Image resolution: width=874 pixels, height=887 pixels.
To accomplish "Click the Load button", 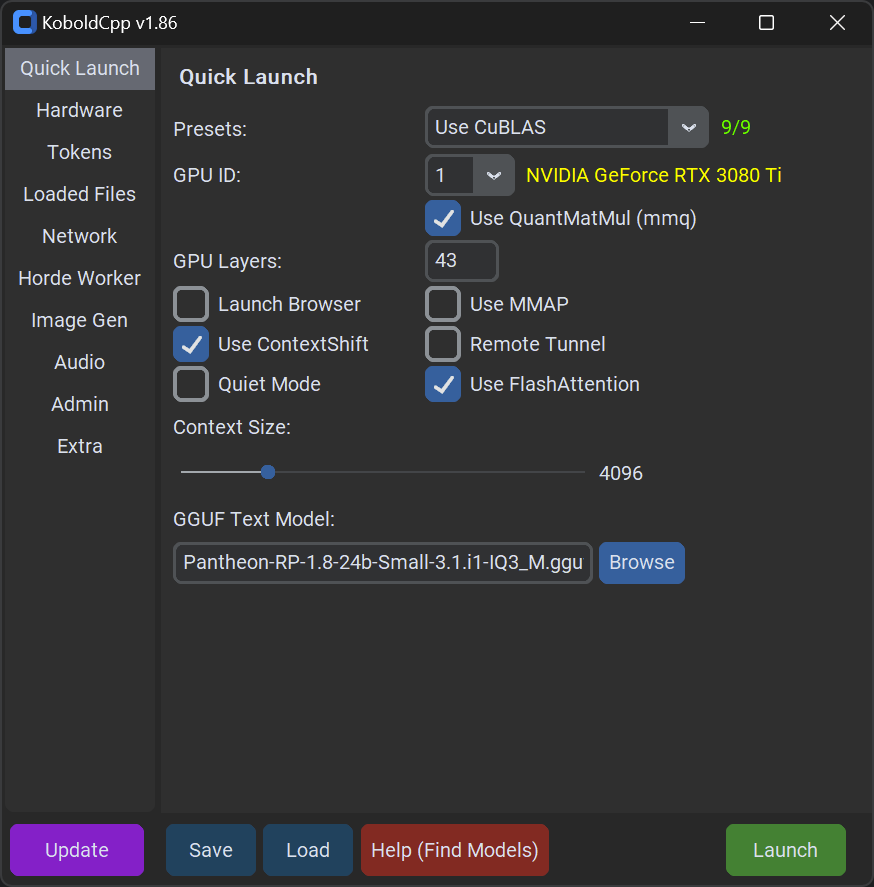I will (x=308, y=850).
